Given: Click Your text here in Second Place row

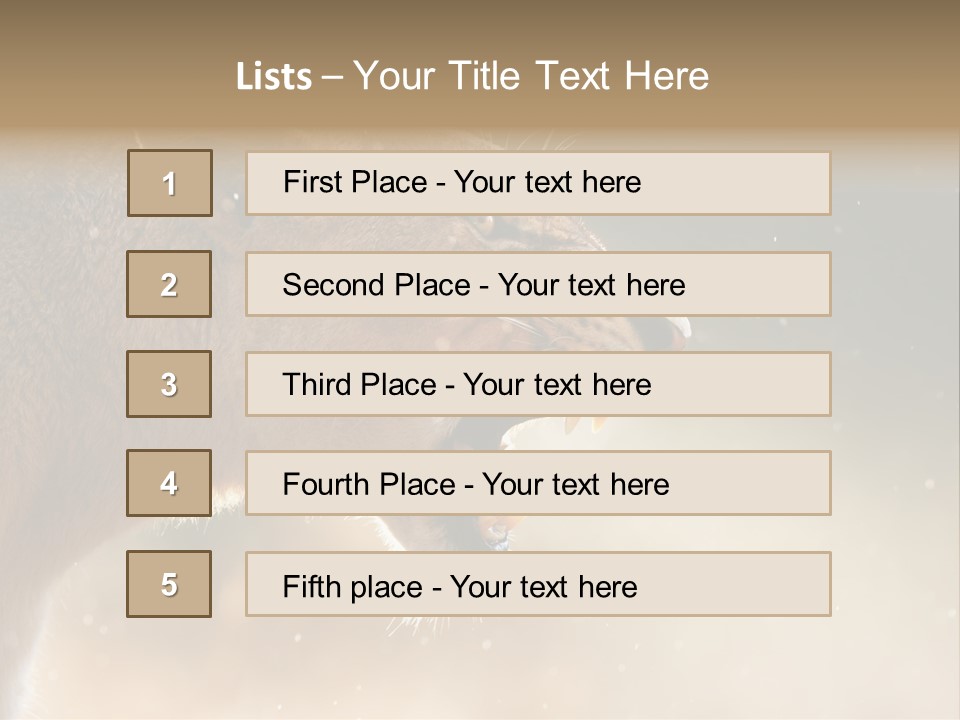Looking at the screenshot, I should click(592, 285).
